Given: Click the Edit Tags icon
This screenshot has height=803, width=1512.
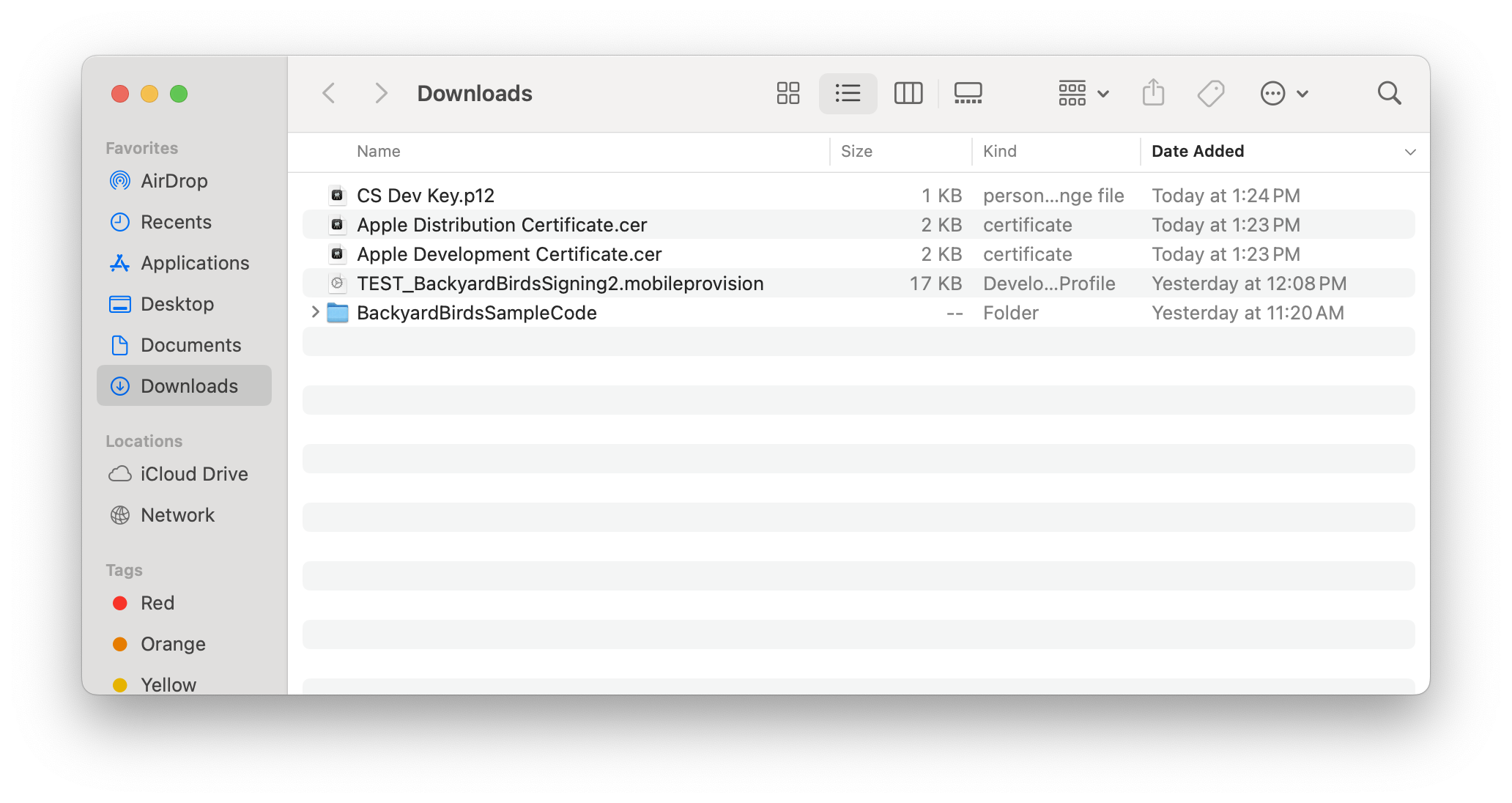Looking at the screenshot, I should (1211, 93).
